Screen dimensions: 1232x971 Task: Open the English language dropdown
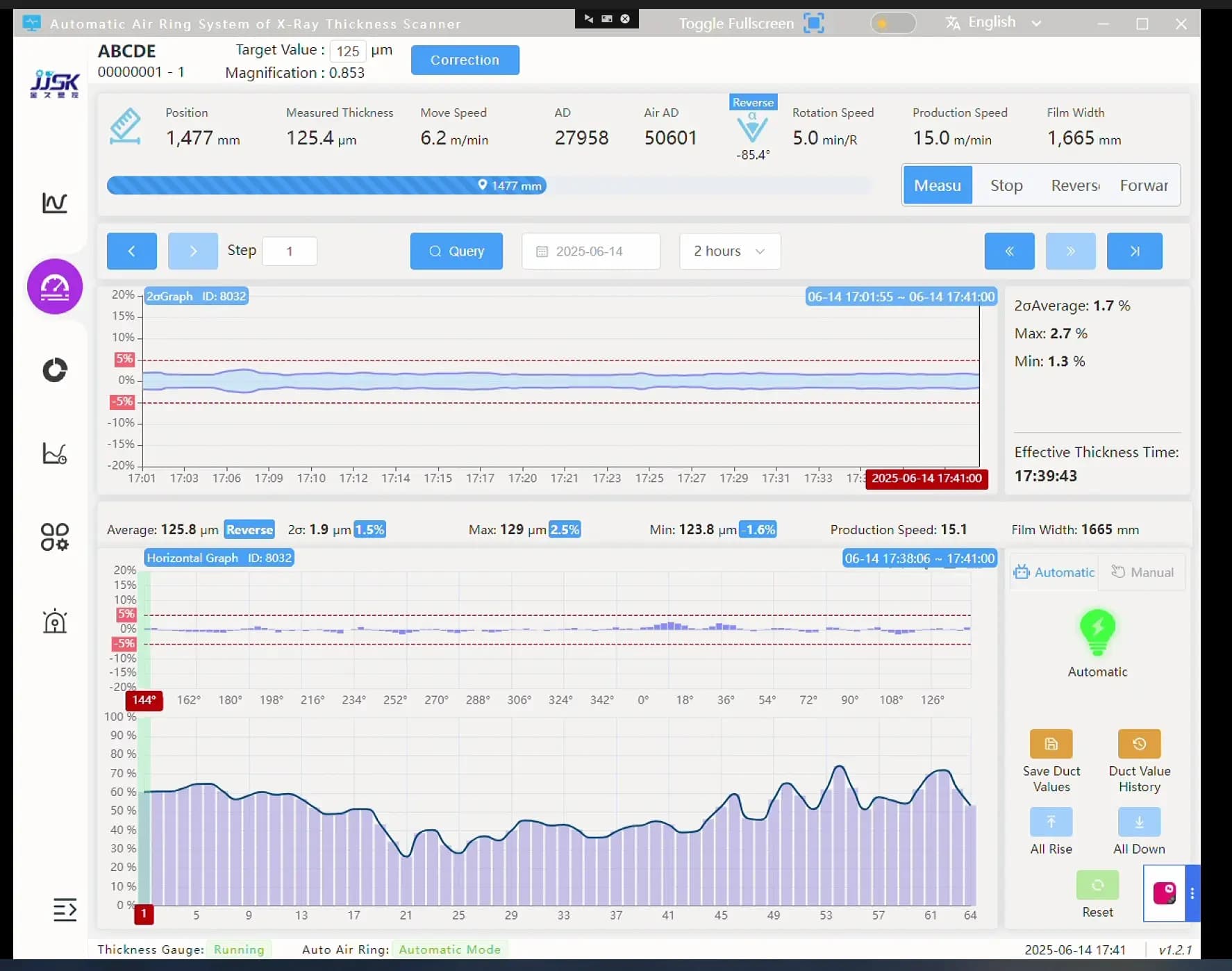[993, 22]
